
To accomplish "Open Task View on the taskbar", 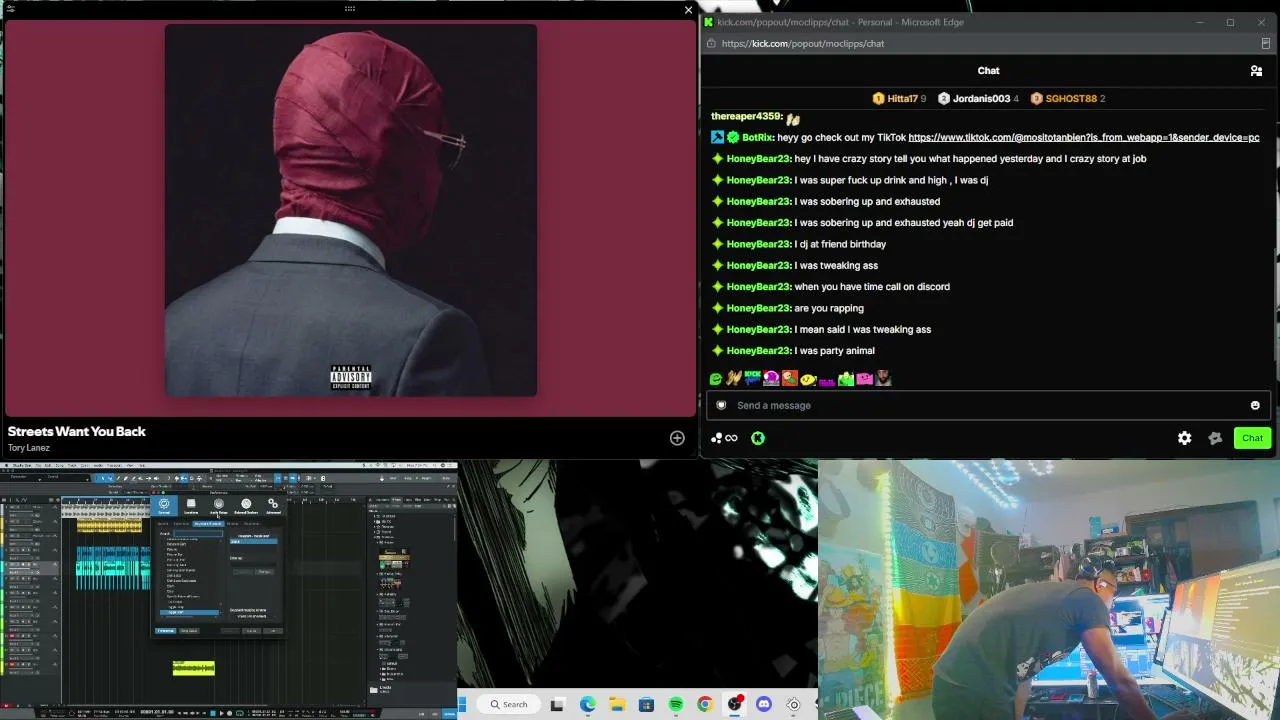I will point(557,704).
